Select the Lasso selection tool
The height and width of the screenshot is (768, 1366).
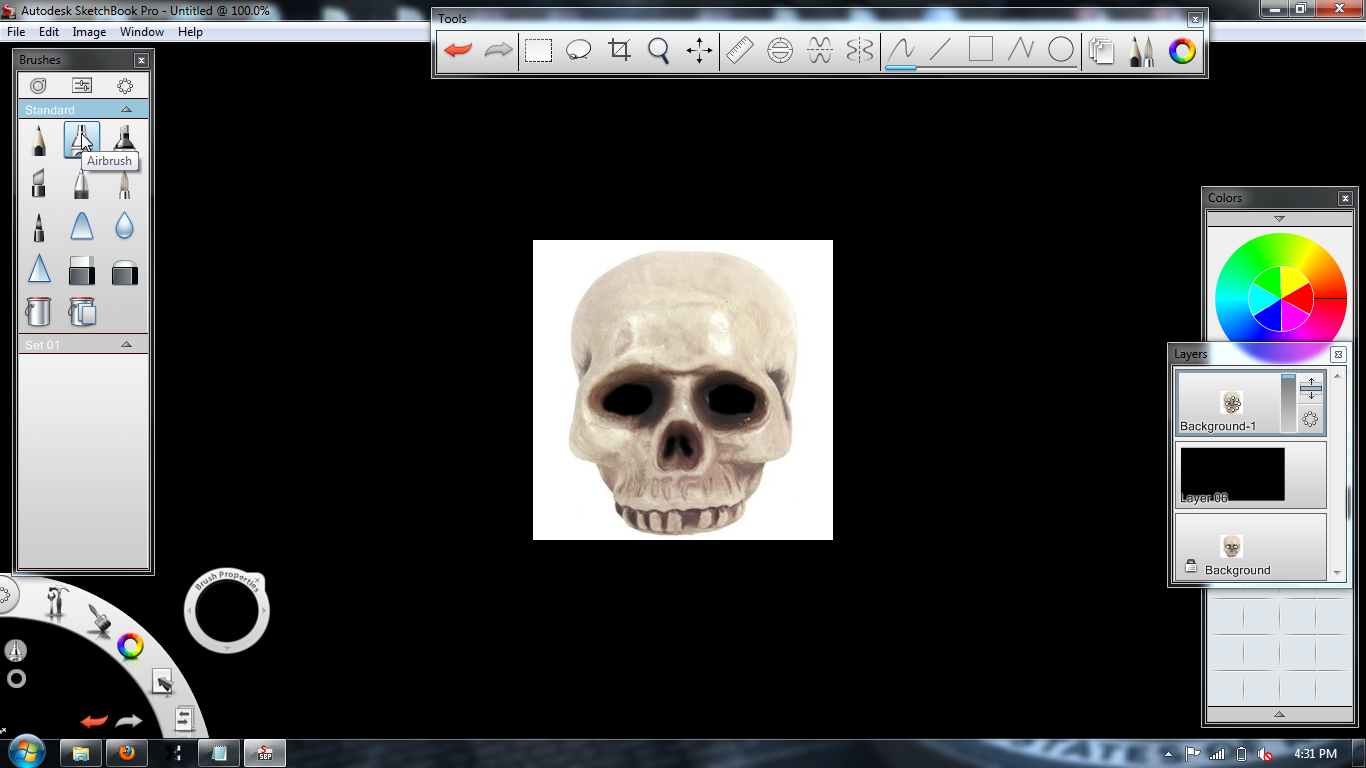pos(578,50)
